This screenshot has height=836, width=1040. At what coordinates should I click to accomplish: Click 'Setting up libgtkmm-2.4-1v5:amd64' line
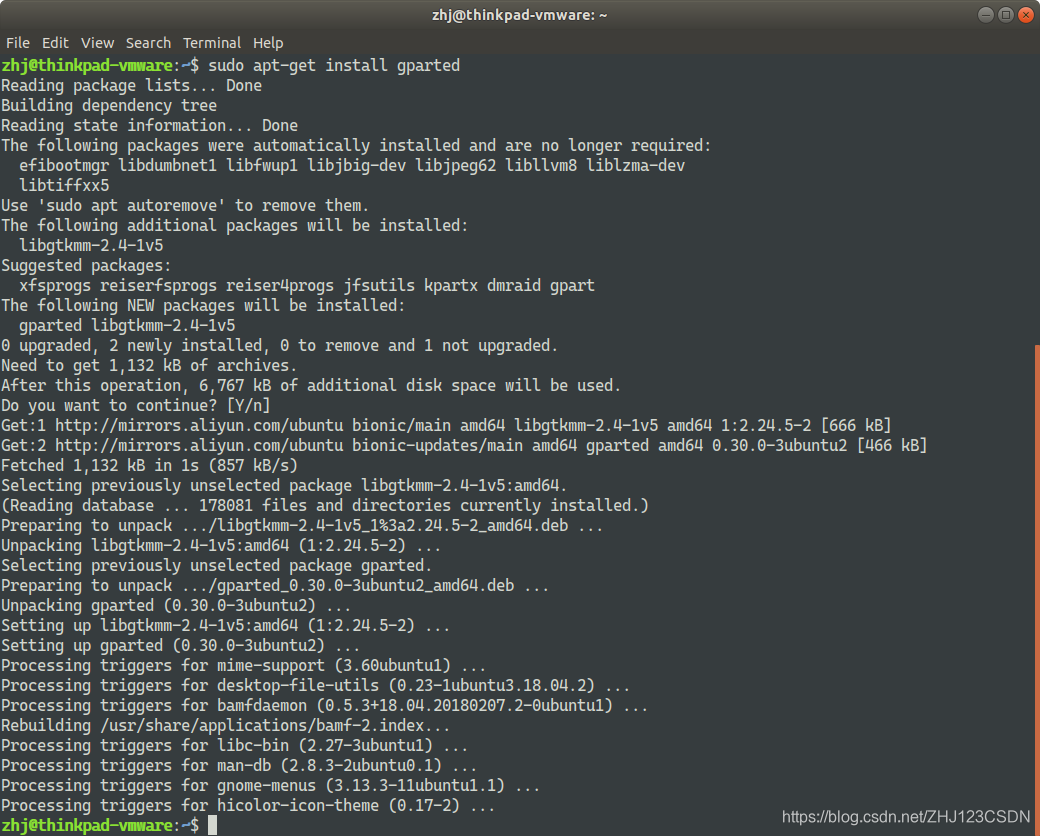click(226, 625)
